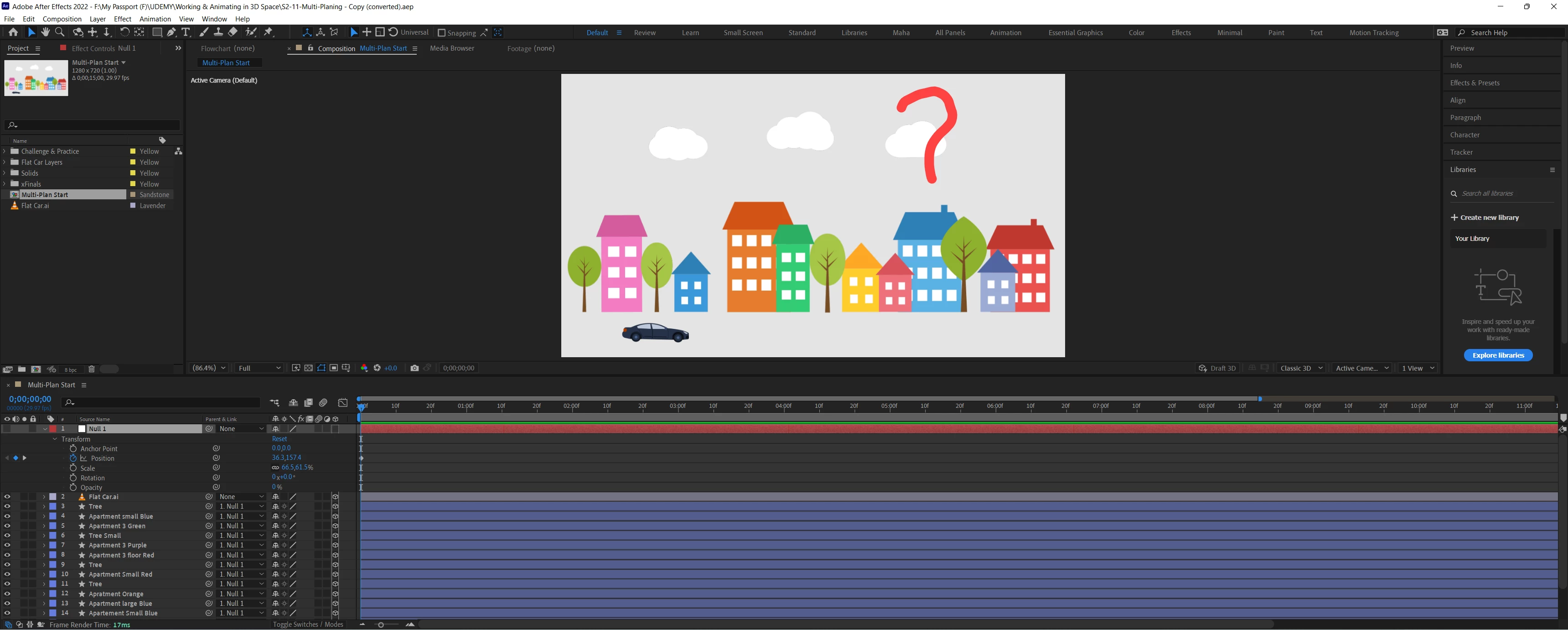1568x630 pixels.
Task: Select the Eraser tool
Action: (x=233, y=32)
